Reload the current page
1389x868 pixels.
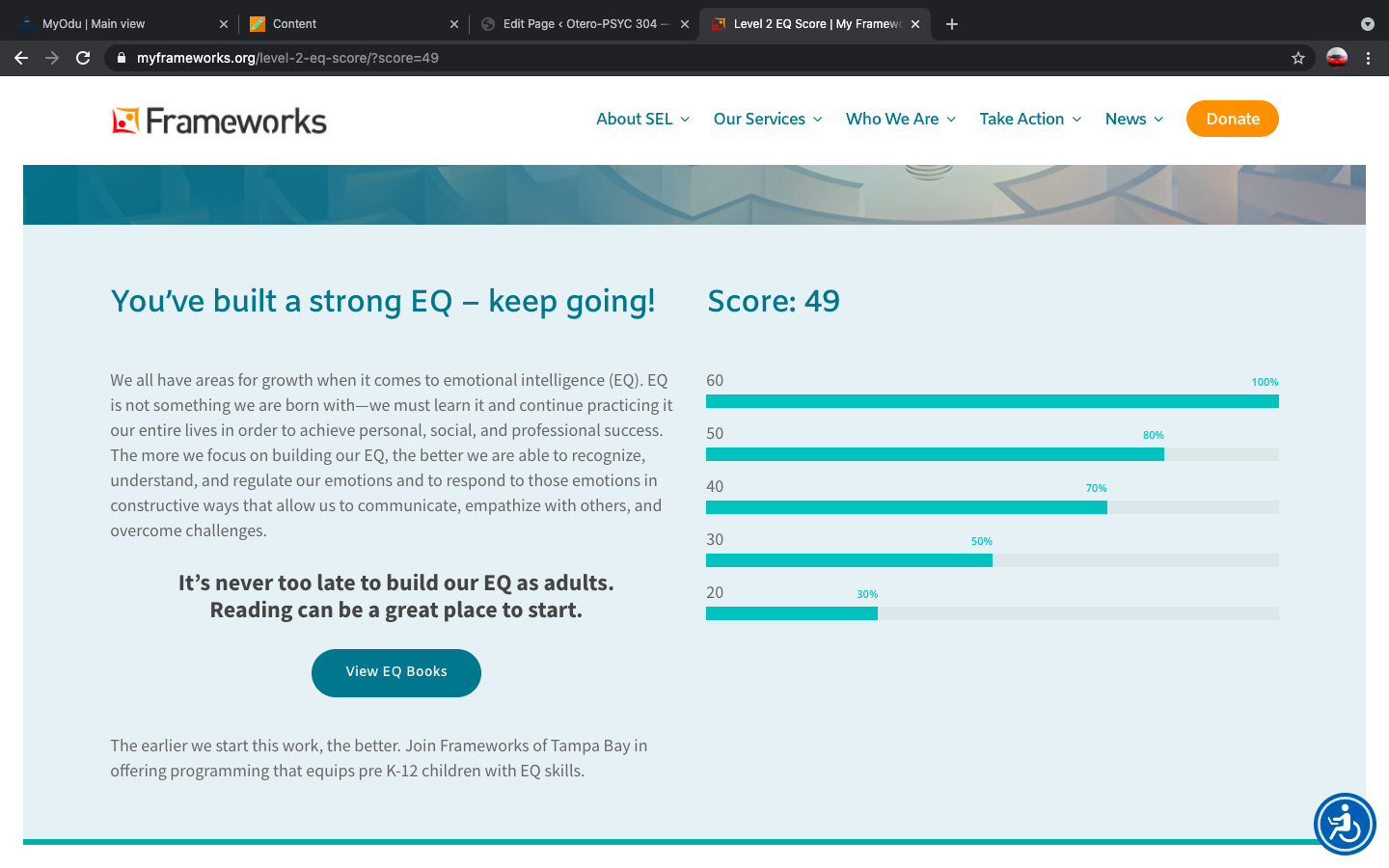click(x=83, y=58)
